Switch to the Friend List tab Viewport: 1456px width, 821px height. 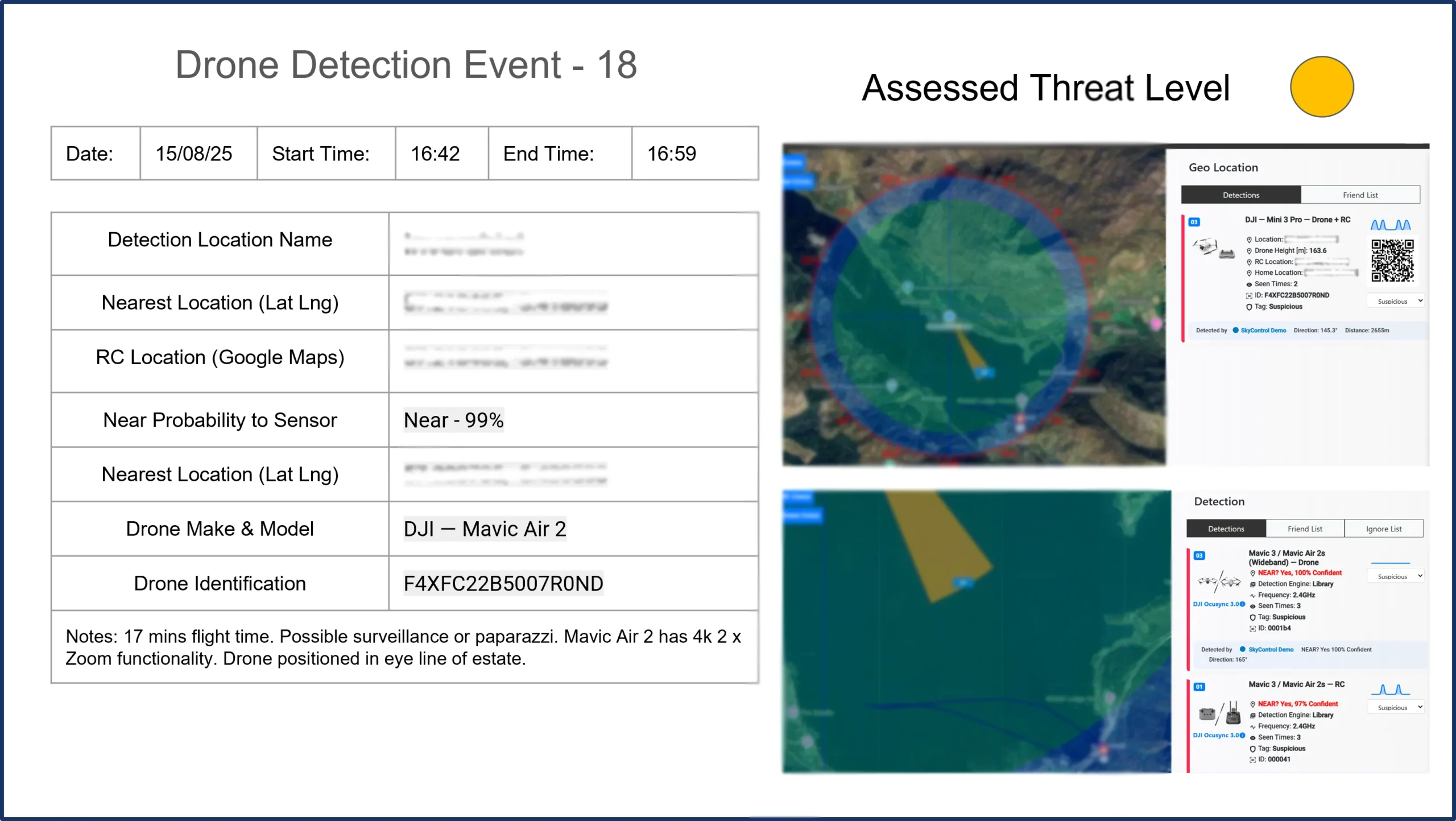point(1361,195)
